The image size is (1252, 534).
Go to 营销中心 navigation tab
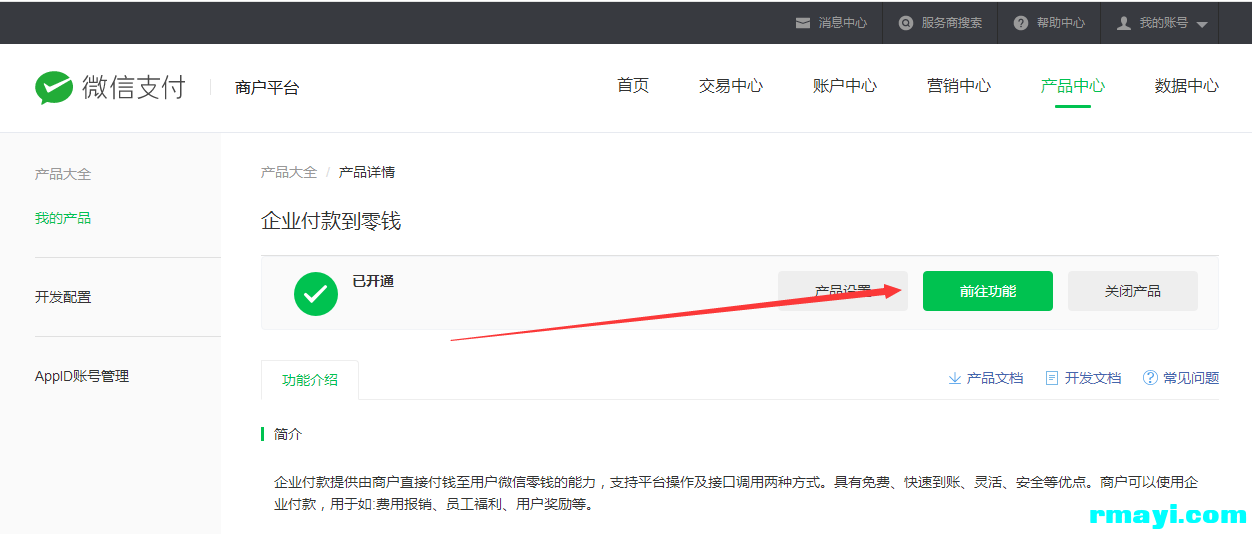[x=959, y=86]
